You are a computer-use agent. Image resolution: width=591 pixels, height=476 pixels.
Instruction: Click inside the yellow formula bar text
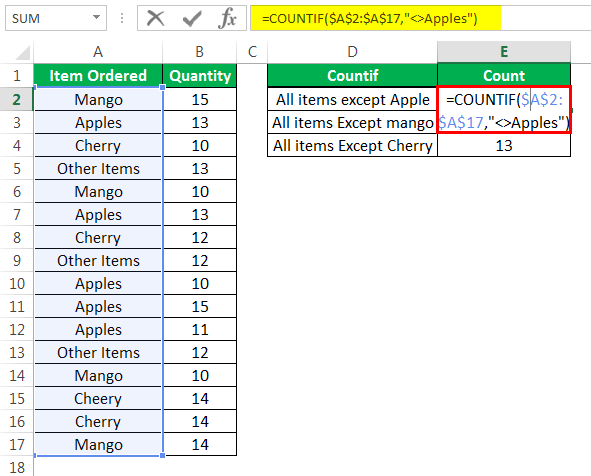pyautogui.click(x=369, y=18)
